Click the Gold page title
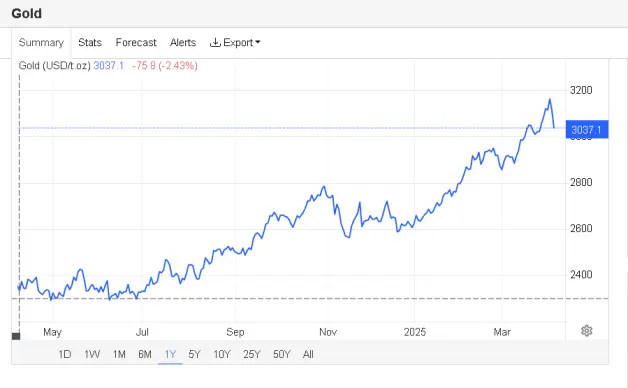The image size is (628, 388). point(26,13)
